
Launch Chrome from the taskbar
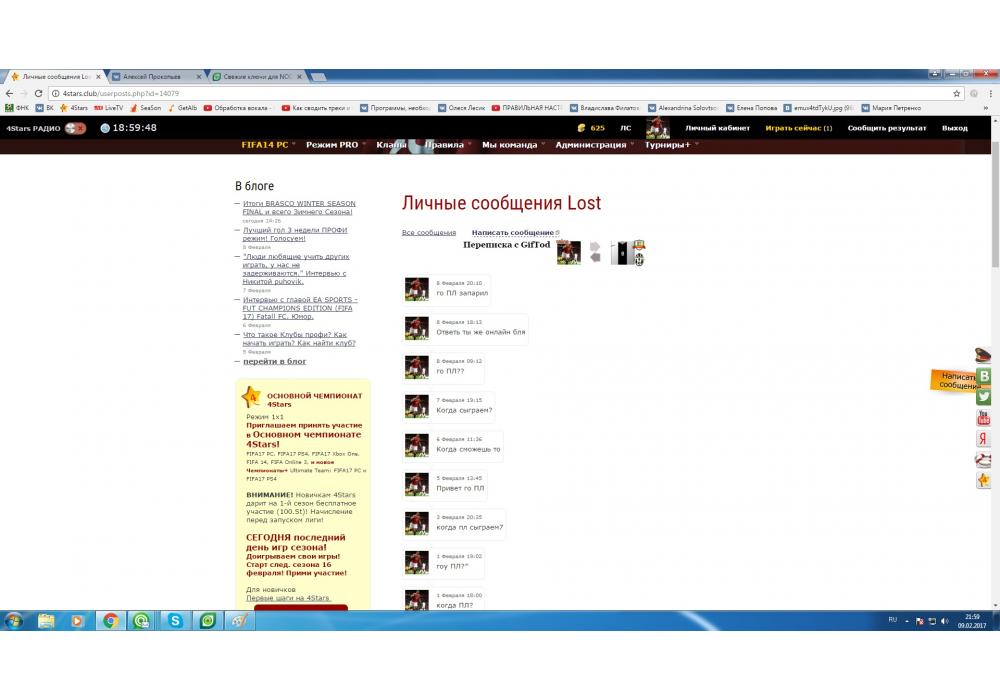pyautogui.click(x=110, y=621)
